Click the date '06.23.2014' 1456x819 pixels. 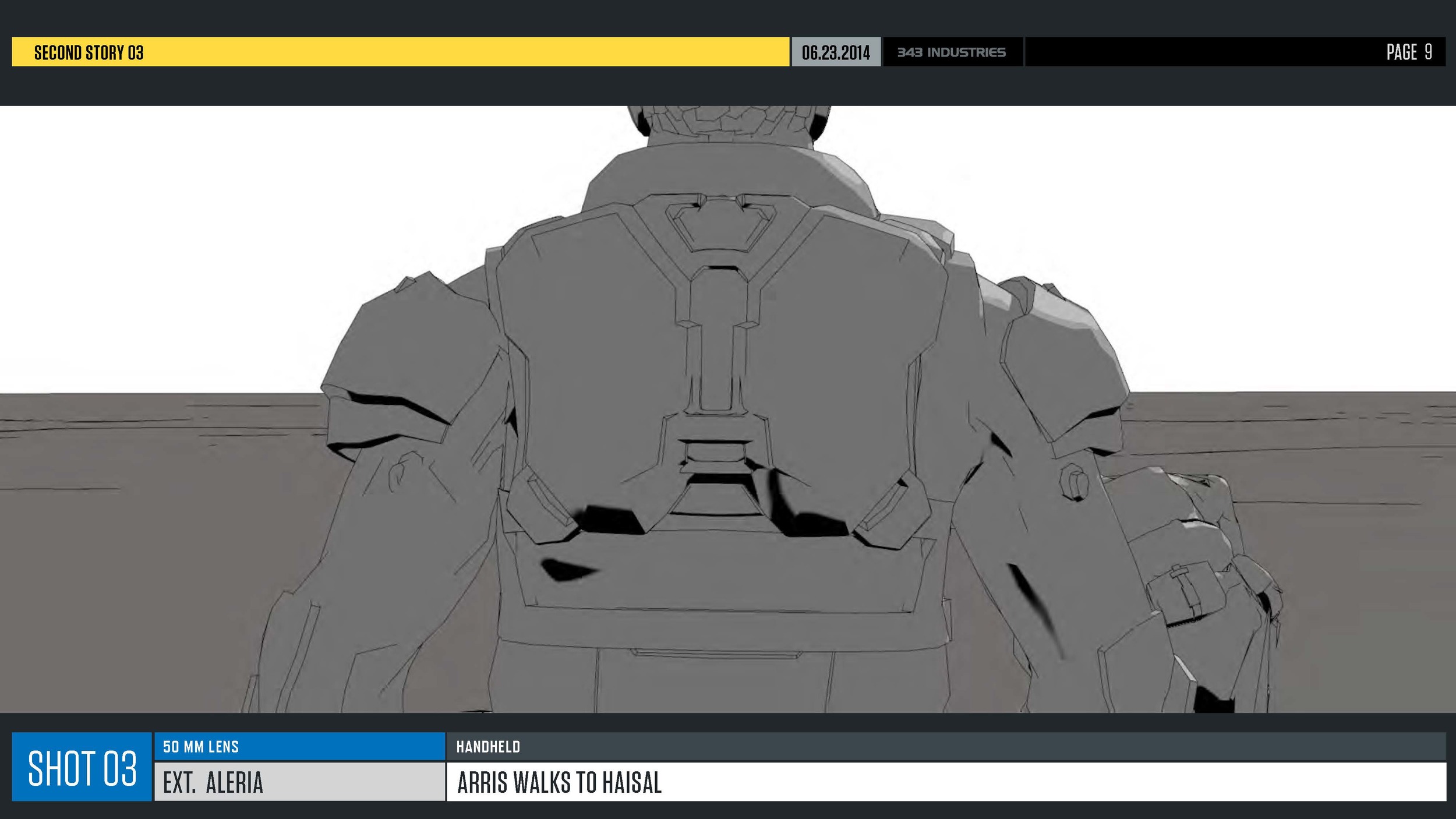pos(835,52)
